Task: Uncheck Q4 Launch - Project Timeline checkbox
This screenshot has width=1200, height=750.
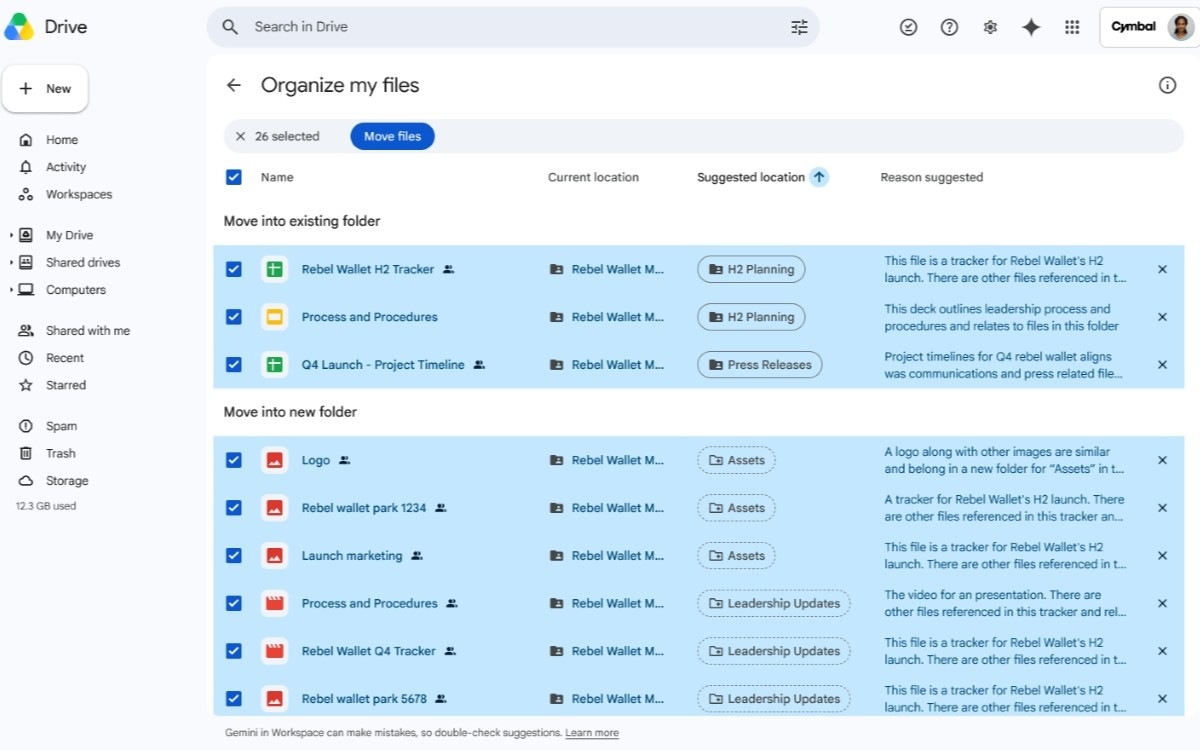Action: pos(234,365)
